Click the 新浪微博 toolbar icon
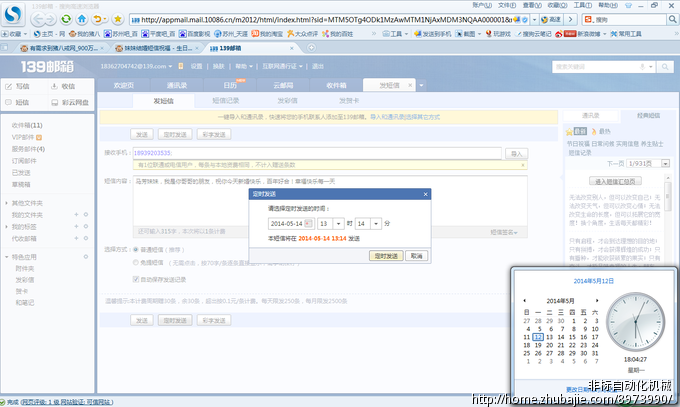 point(559,34)
